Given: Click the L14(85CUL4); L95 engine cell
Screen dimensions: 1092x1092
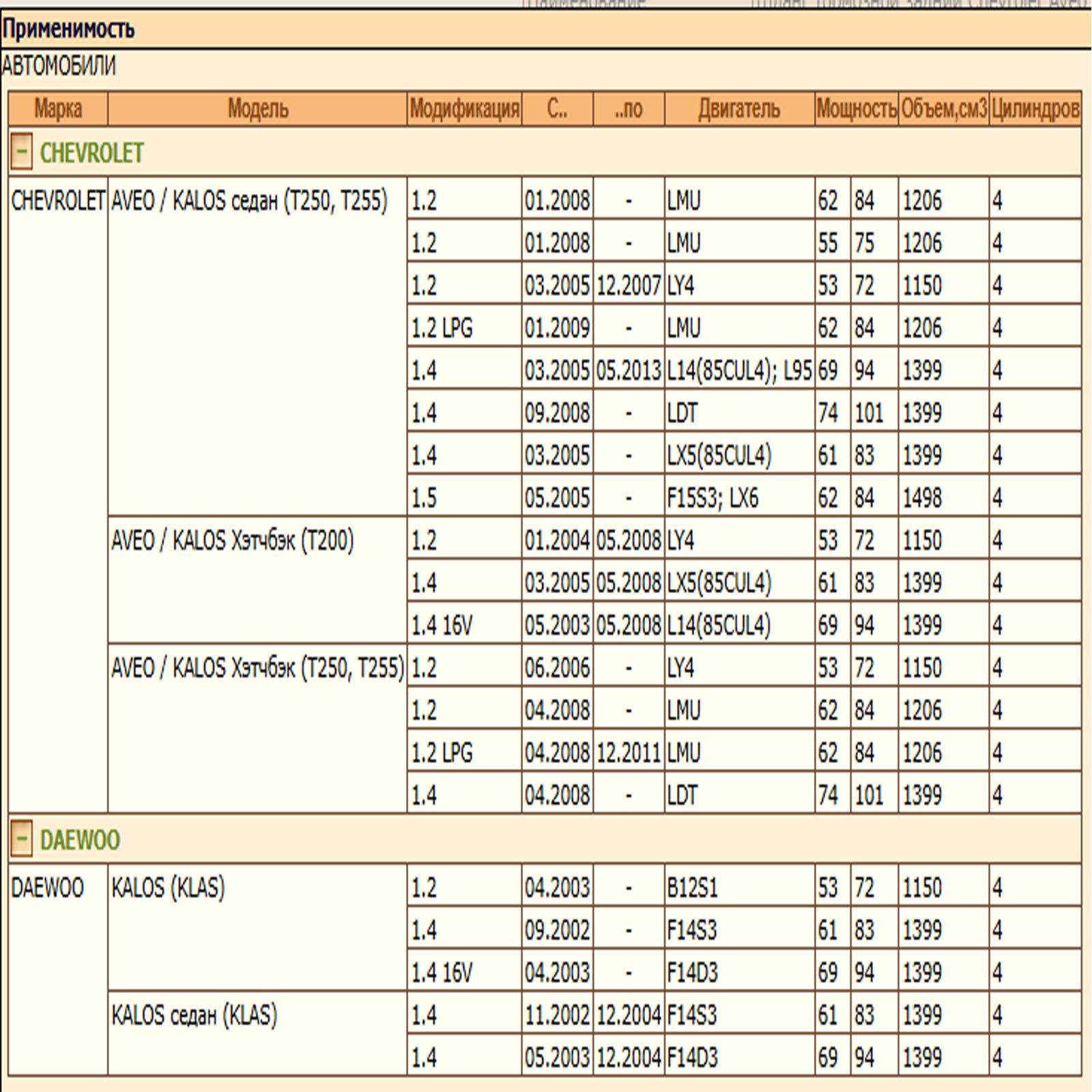Looking at the screenshot, I should [x=739, y=371].
